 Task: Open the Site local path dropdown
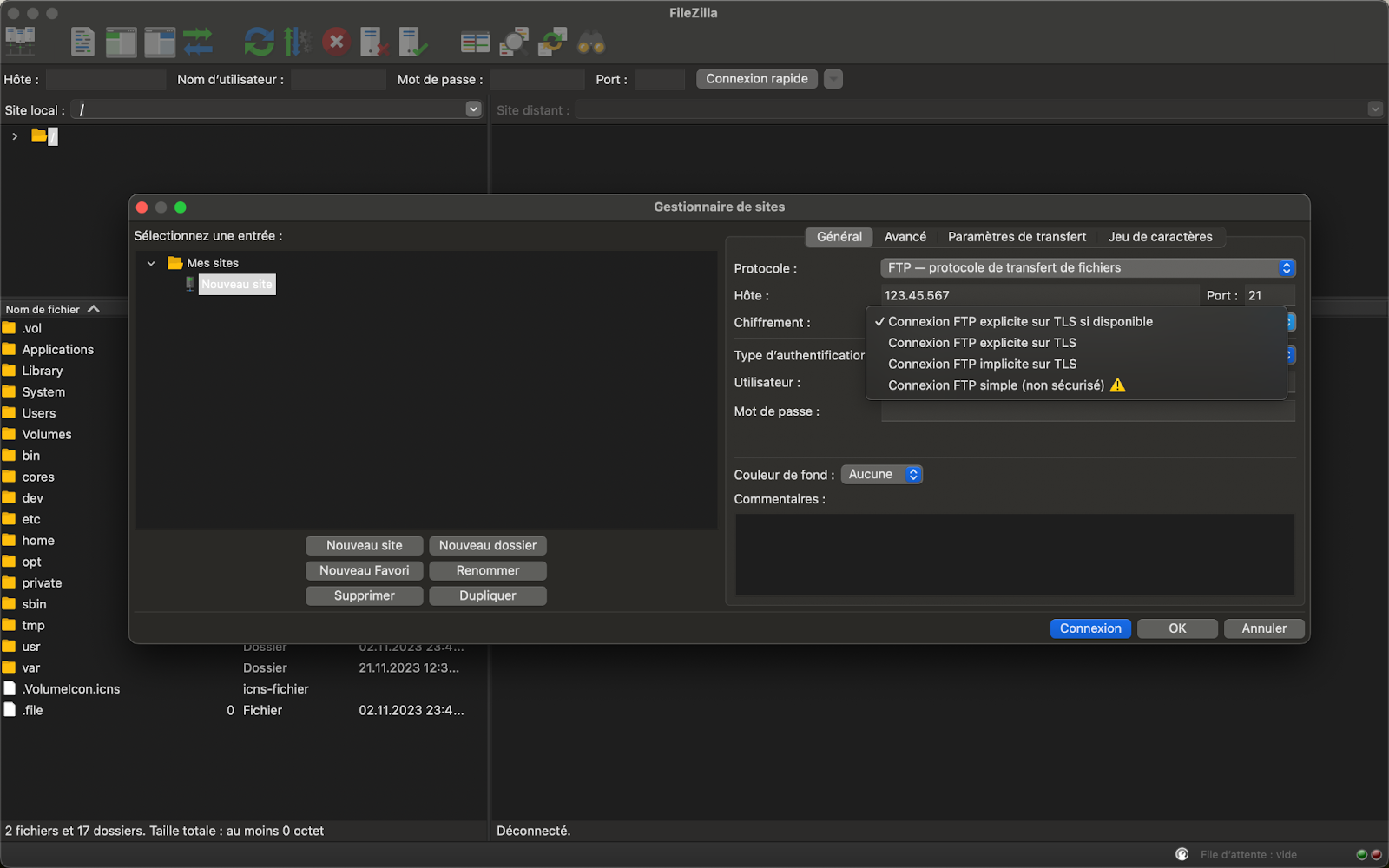(473, 109)
